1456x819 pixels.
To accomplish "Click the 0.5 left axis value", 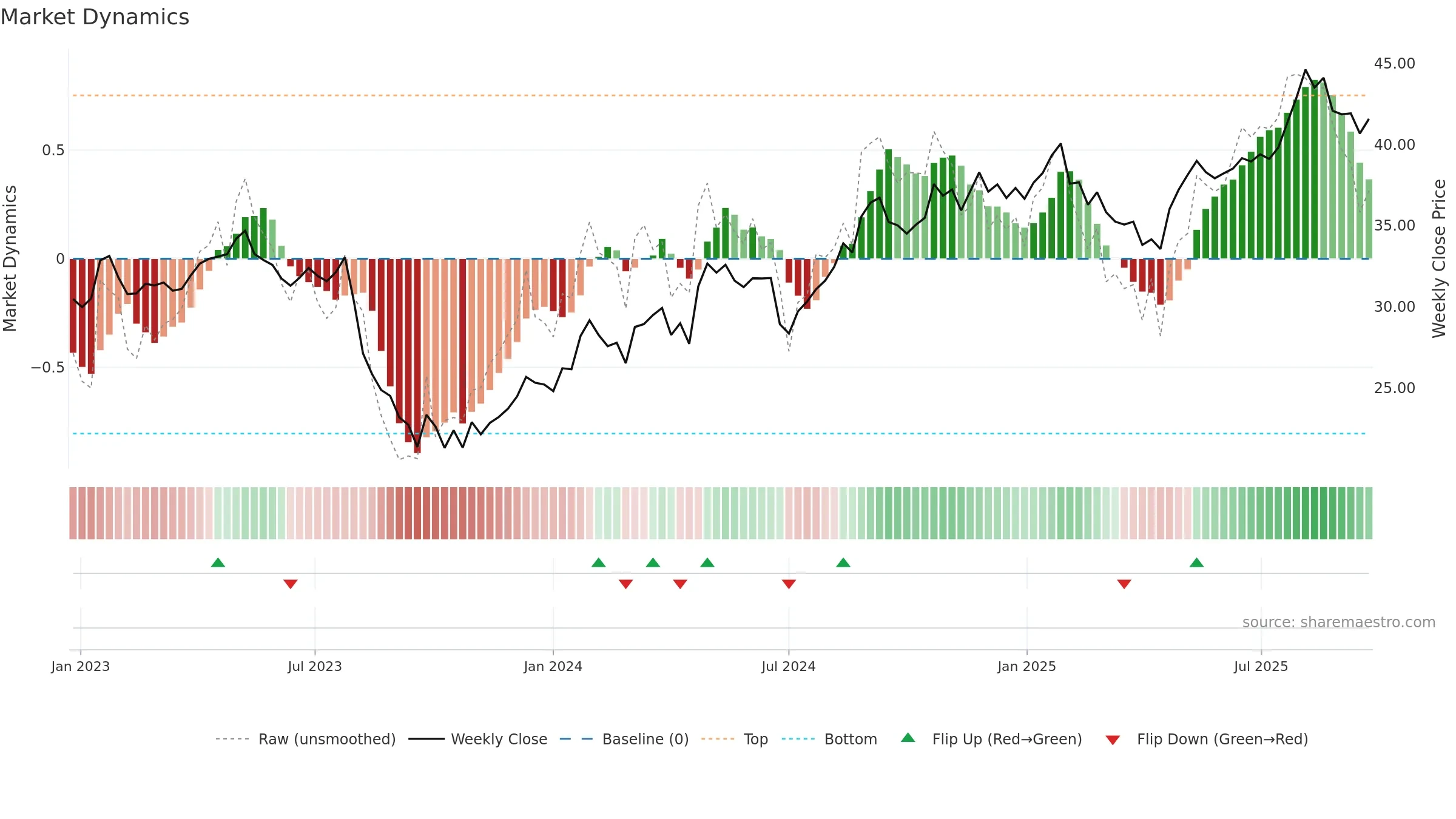I will point(53,150).
